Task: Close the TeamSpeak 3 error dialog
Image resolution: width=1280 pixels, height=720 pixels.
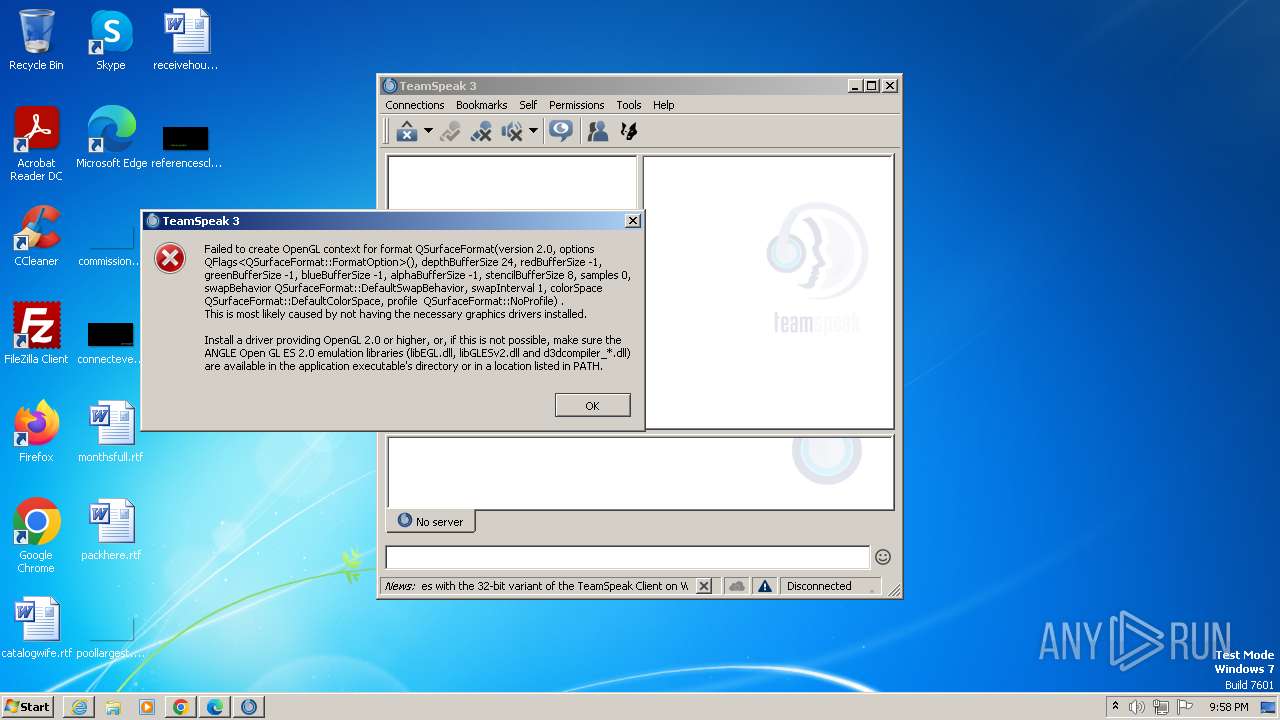Action: [x=632, y=221]
